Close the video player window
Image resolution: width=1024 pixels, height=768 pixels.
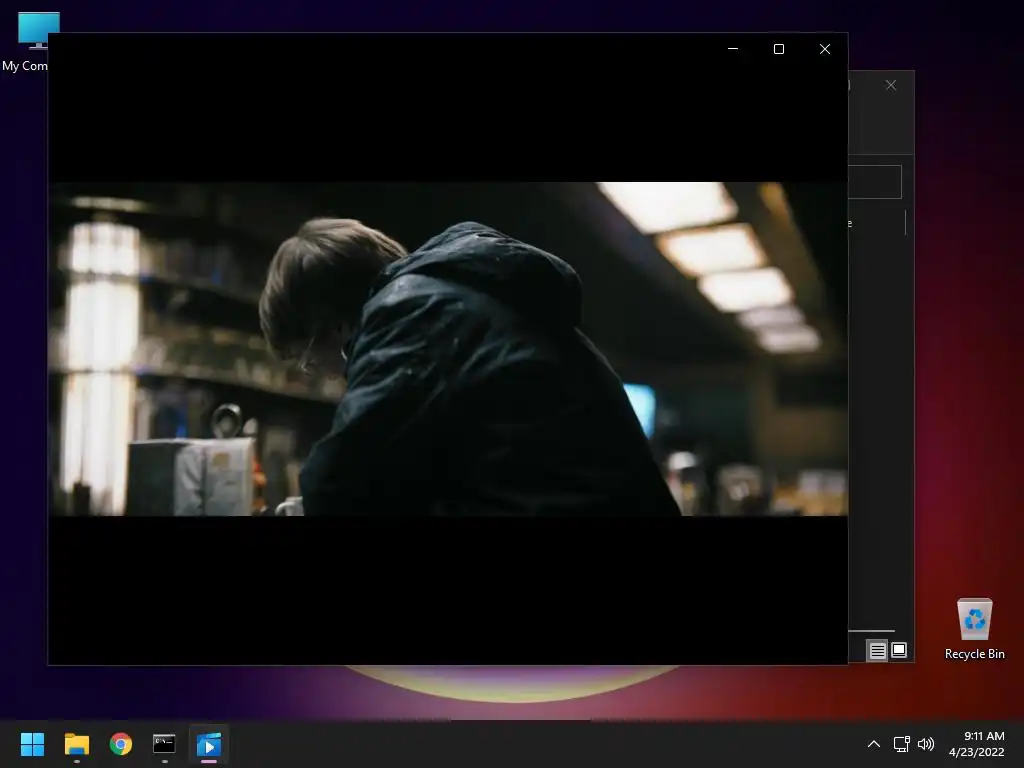click(x=825, y=49)
